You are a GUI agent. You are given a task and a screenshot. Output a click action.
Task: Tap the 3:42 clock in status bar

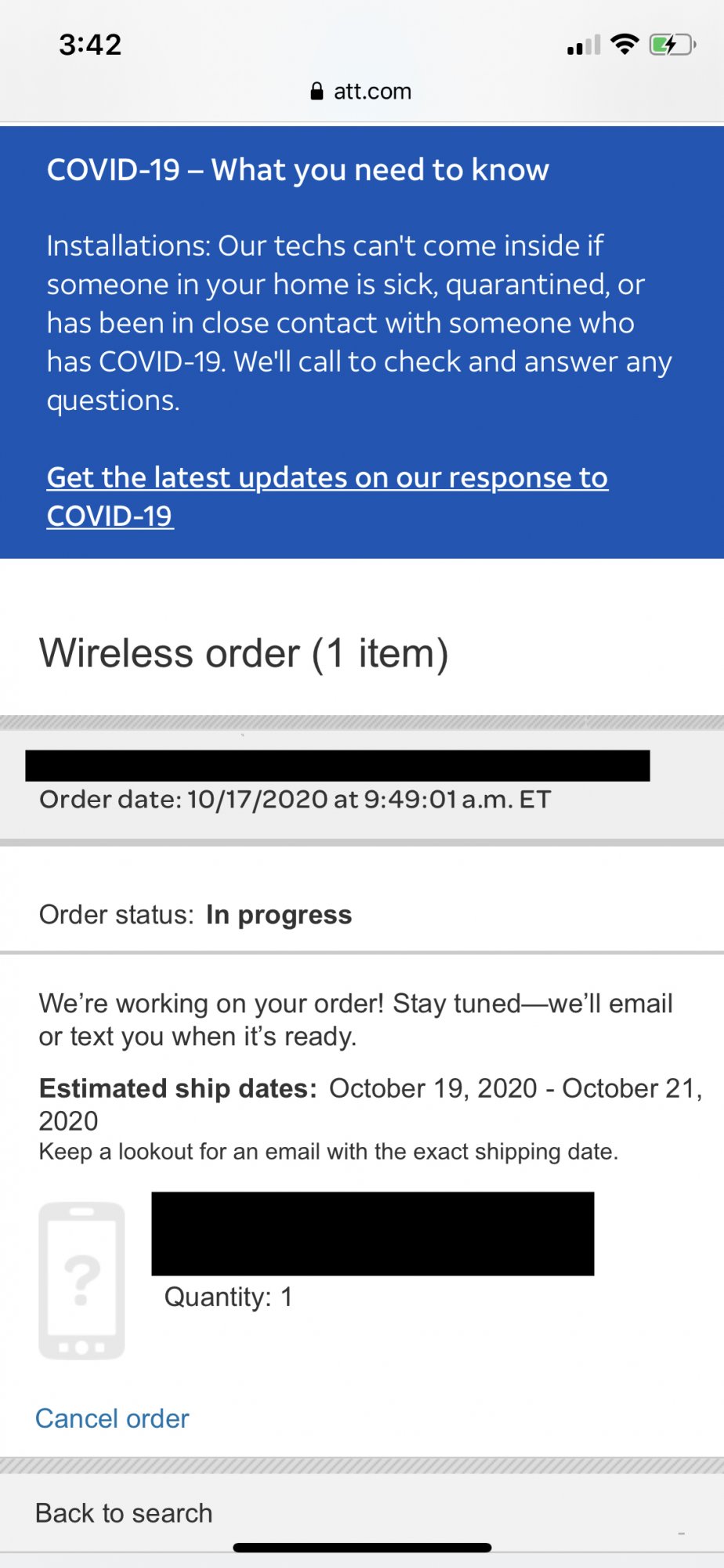tap(91, 45)
